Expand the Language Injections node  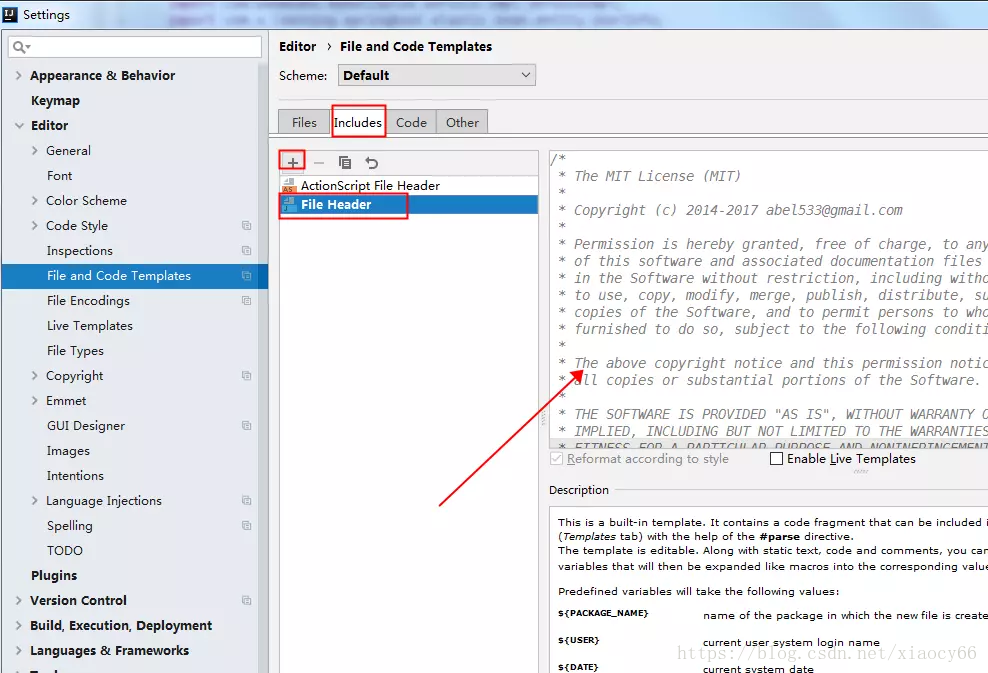tap(35, 500)
